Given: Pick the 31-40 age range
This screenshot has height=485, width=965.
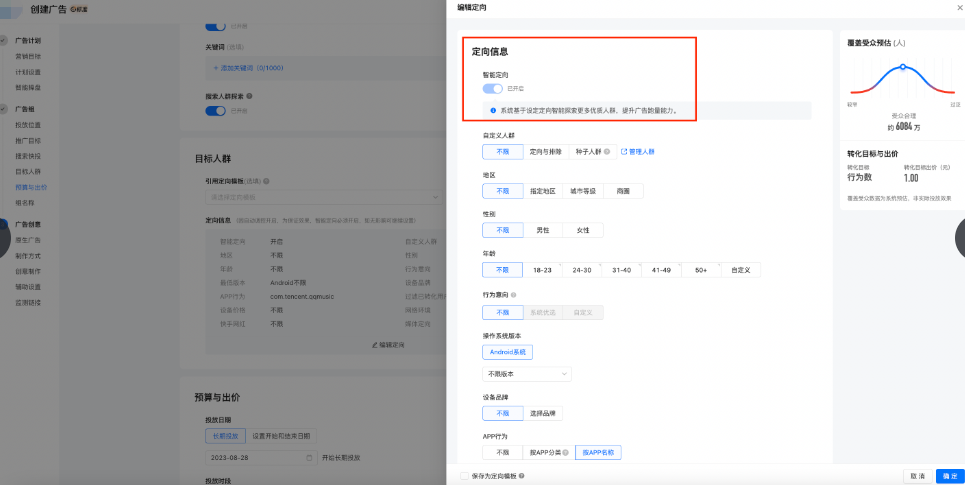Looking at the screenshot, I should click(622, 270).
